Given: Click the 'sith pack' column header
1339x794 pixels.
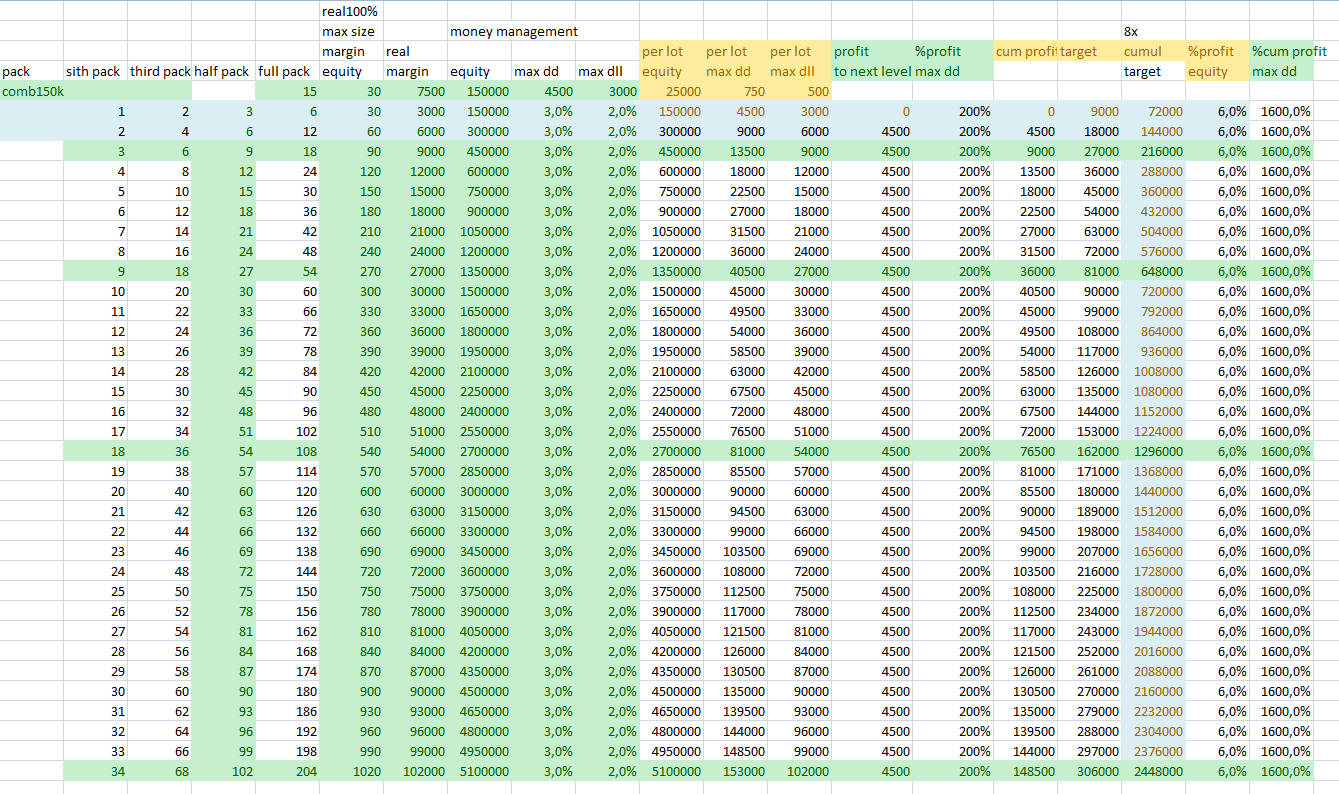Looking at the screenshot, I should tap(96, 71).
